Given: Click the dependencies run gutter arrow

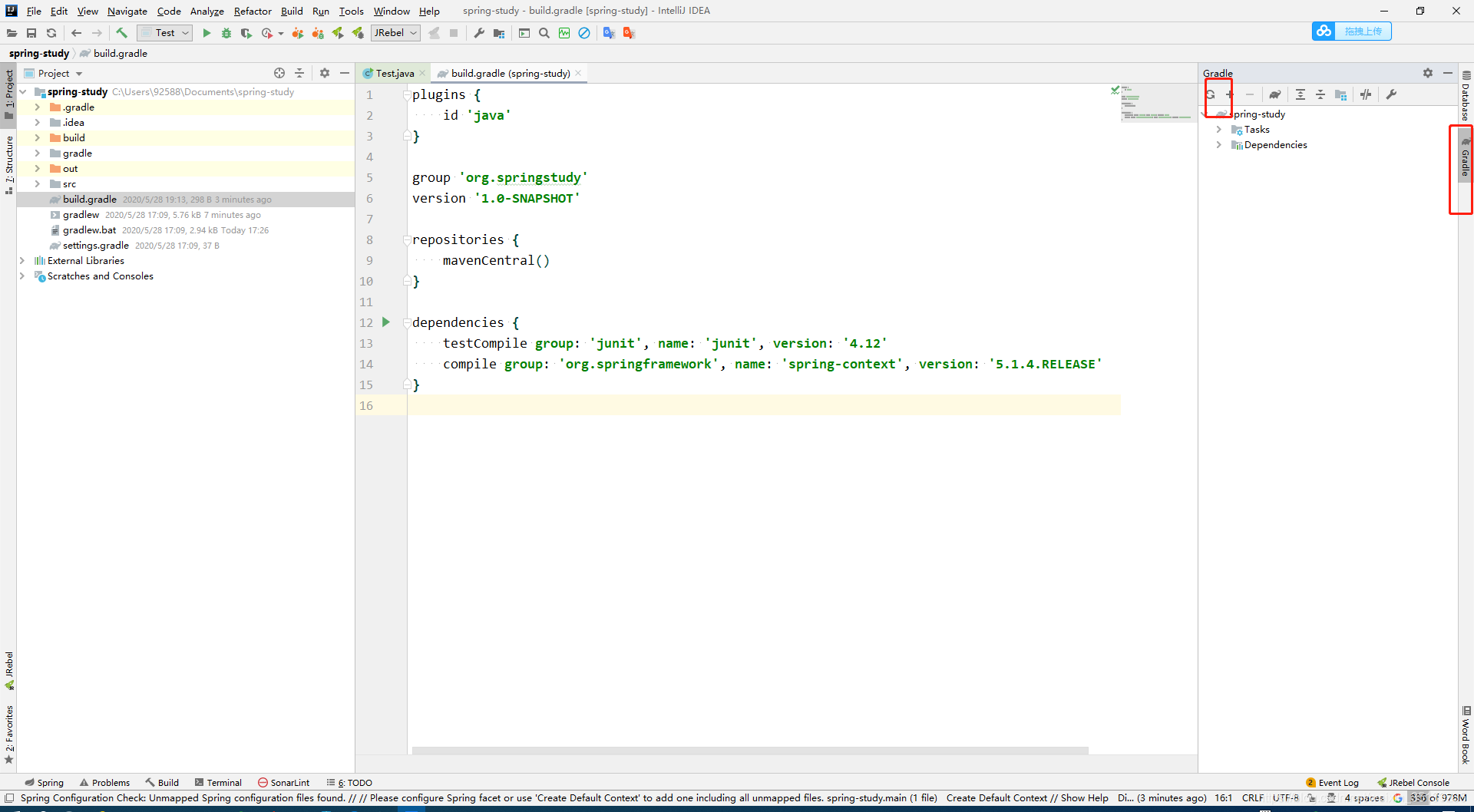Looking at the screenshot, I should [x=386, y=322].
